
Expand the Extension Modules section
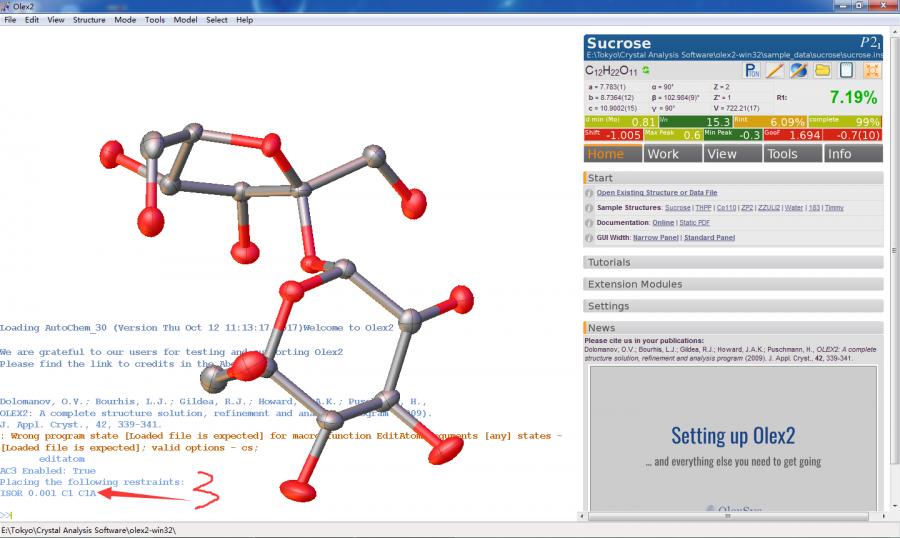[x=733, y=284]
